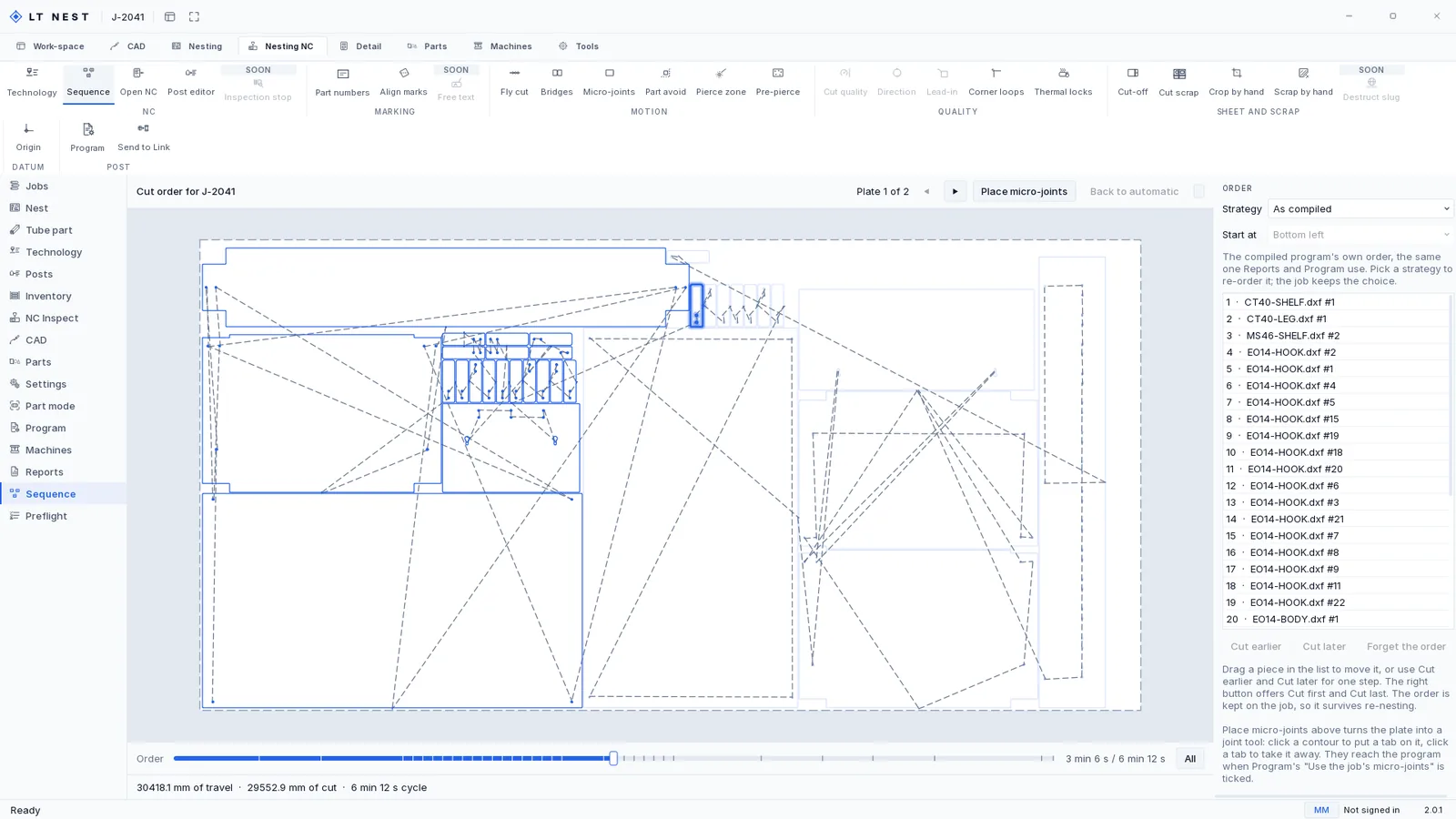Image resolution: width=1456 pixels, height=819 pixels.
Task: Pick the Micro-joints ribbon tool
Action: (609, 82)
